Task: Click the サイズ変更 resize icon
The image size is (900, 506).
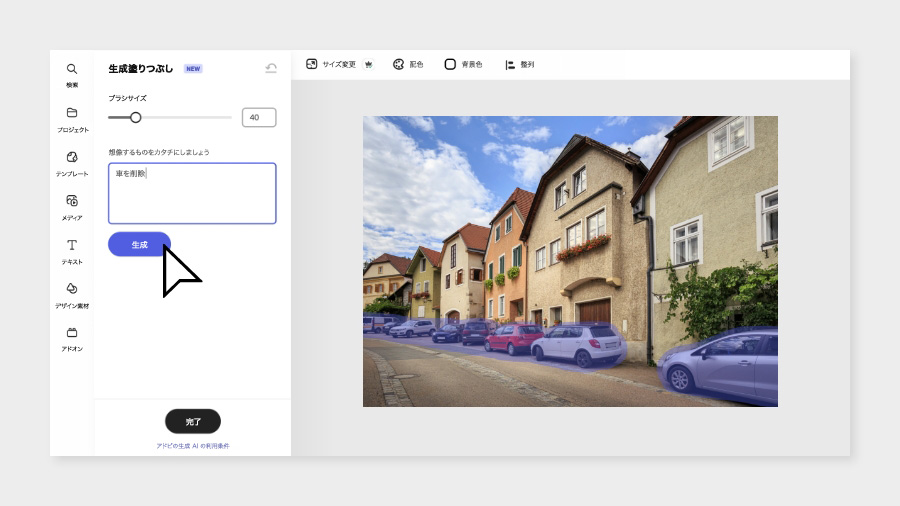Action: point(311,64)
